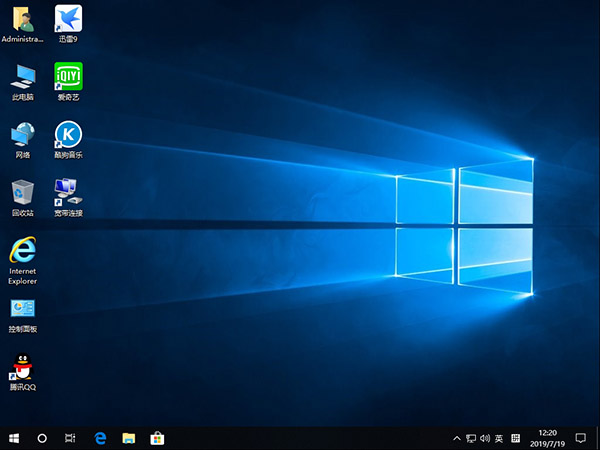Switch the 英 input language indicator
The height and width of the screenshot is (450, 600).
[499, 439]
